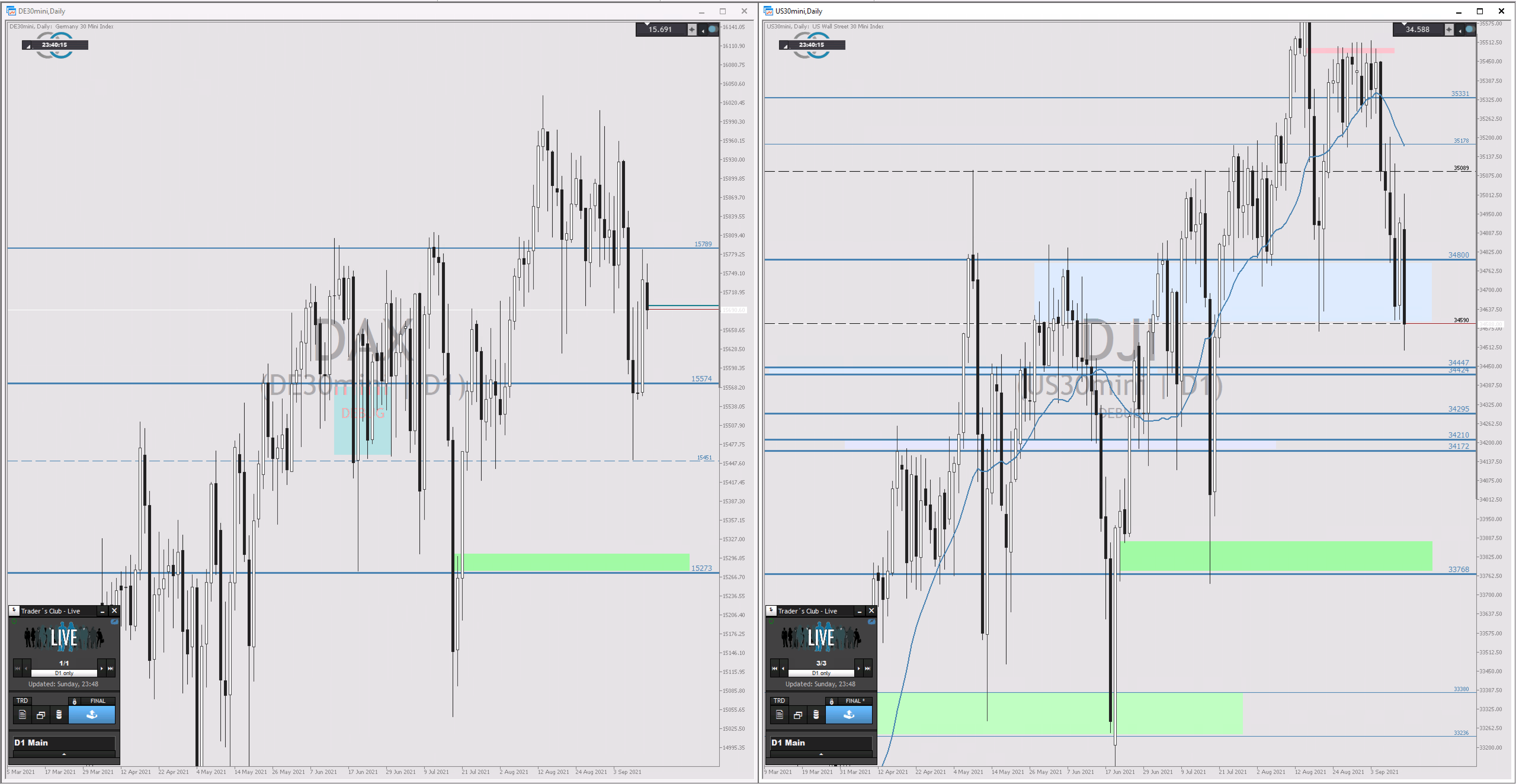
Task: Click the blue upload button in DE30mini Live panel
Action: tap(92, 715)
